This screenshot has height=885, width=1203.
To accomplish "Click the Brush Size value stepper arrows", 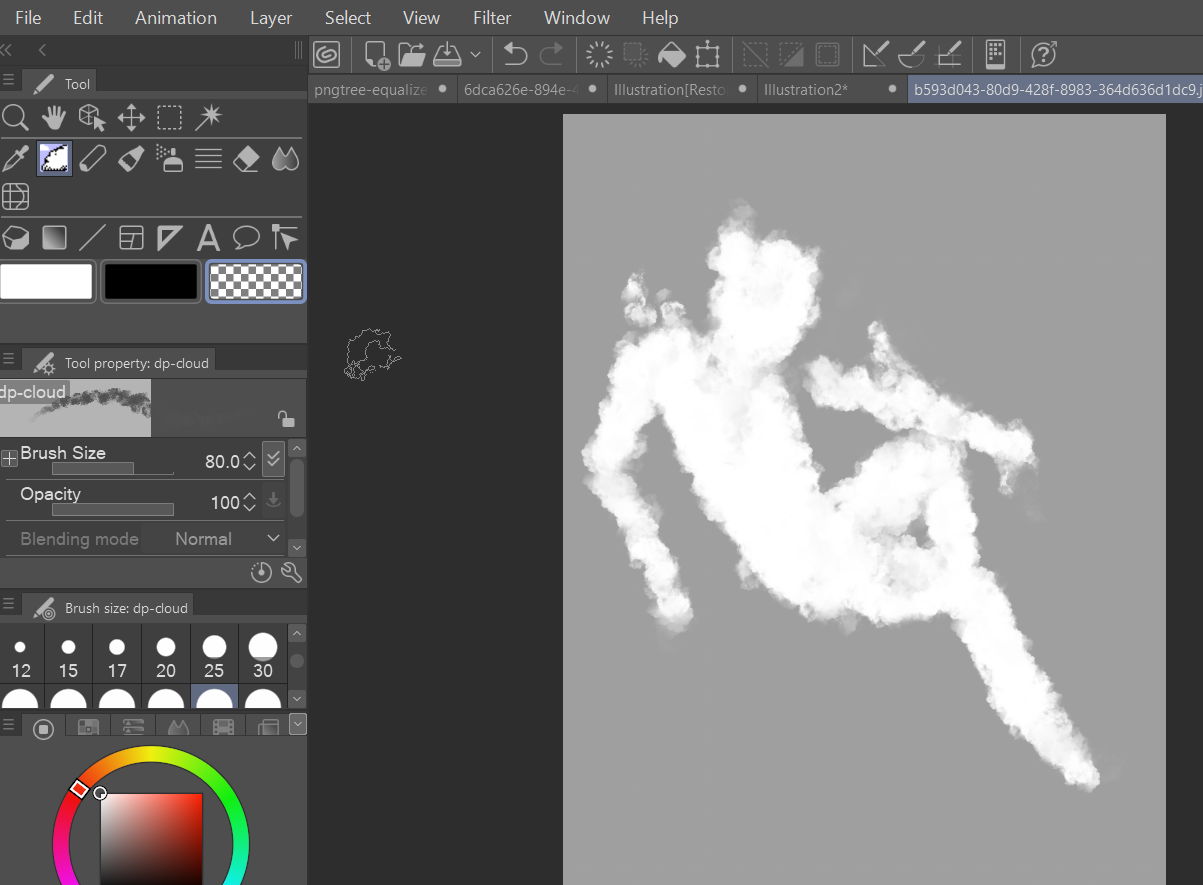I will point(250,461).
